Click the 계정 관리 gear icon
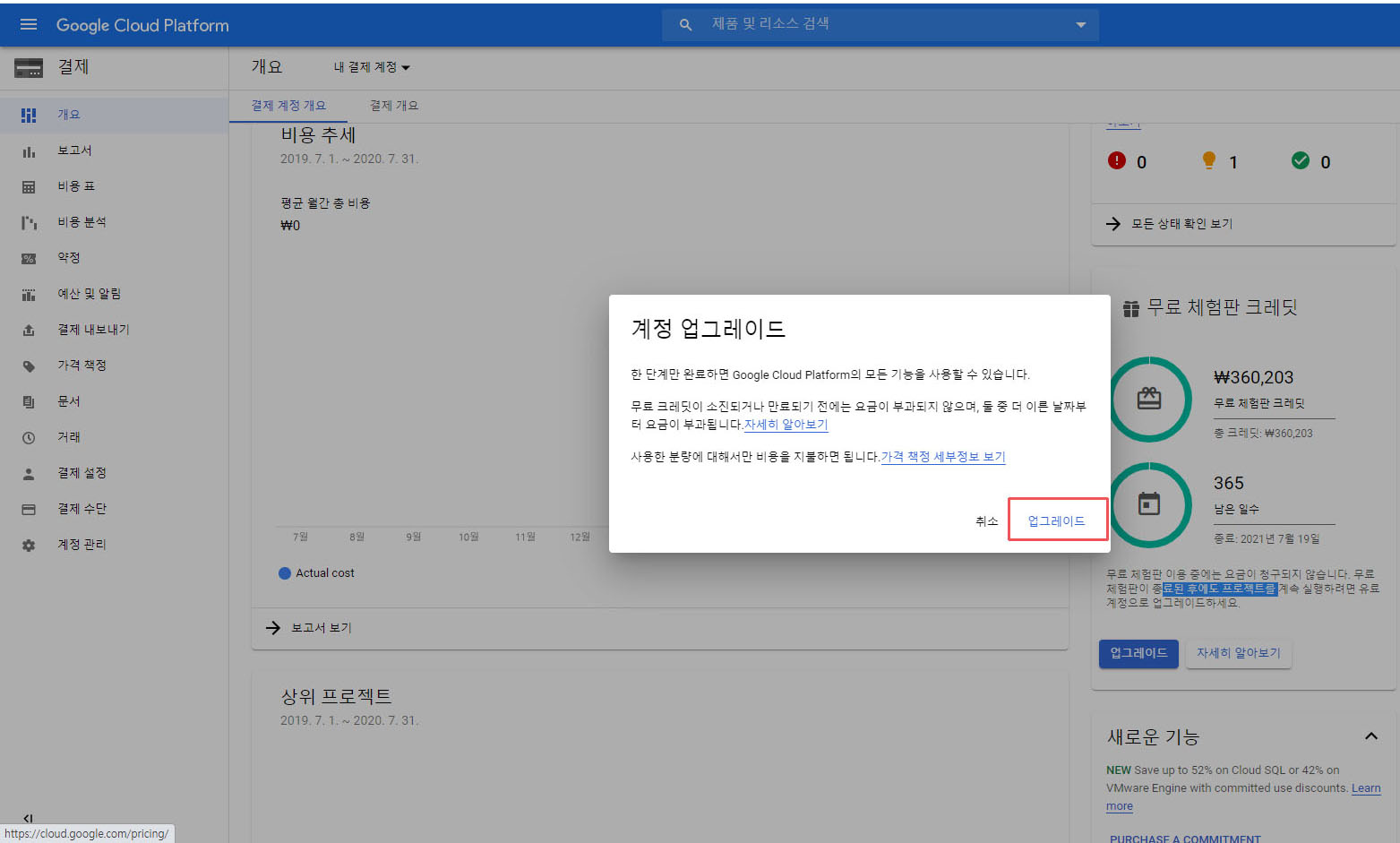1400x843 pixels. pyautogui.click(x=29, y=545)
